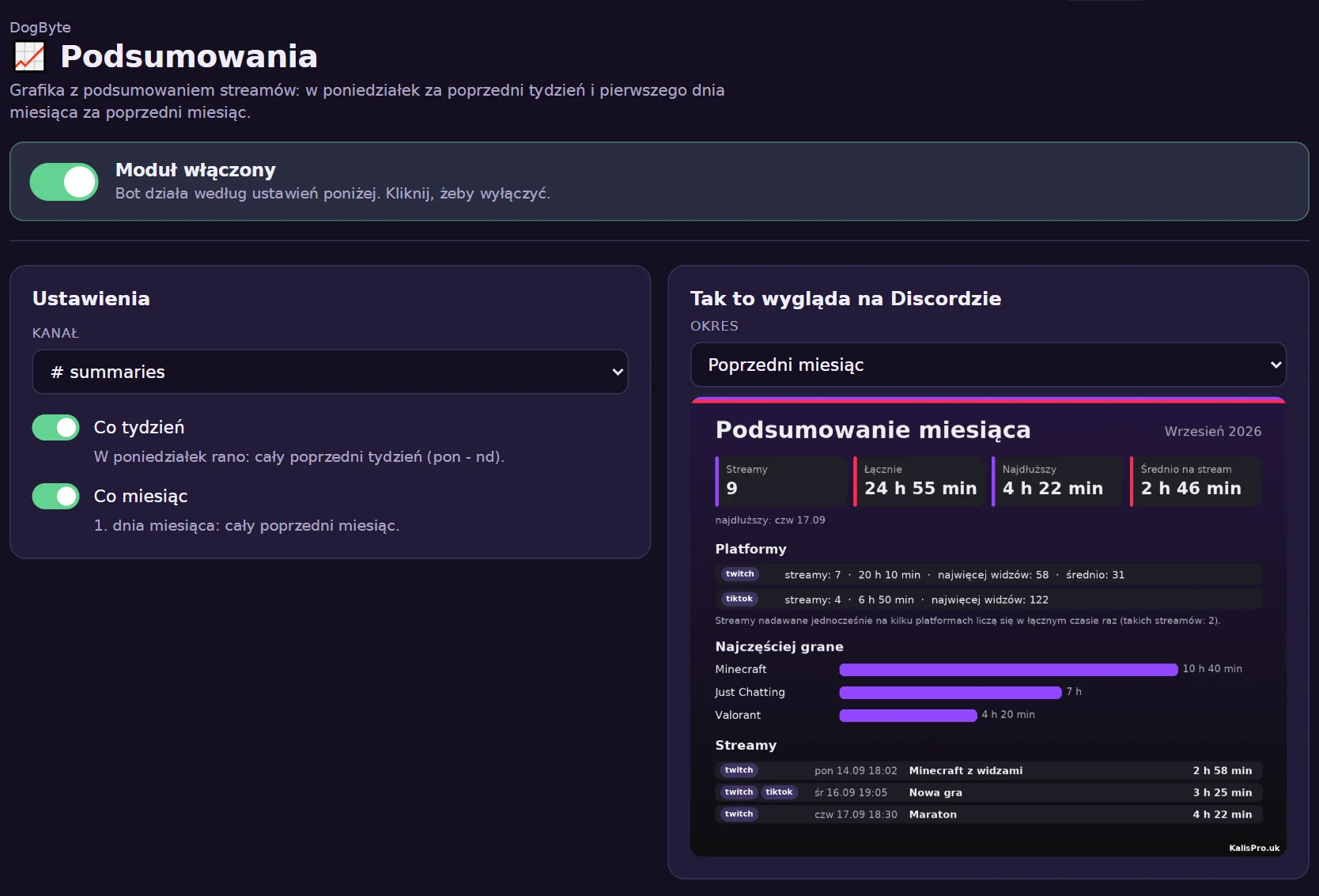The image size is (1319, 896).
Task: Click the Wrzesień 2026 date label
Action: click(x=1212, y=431)
